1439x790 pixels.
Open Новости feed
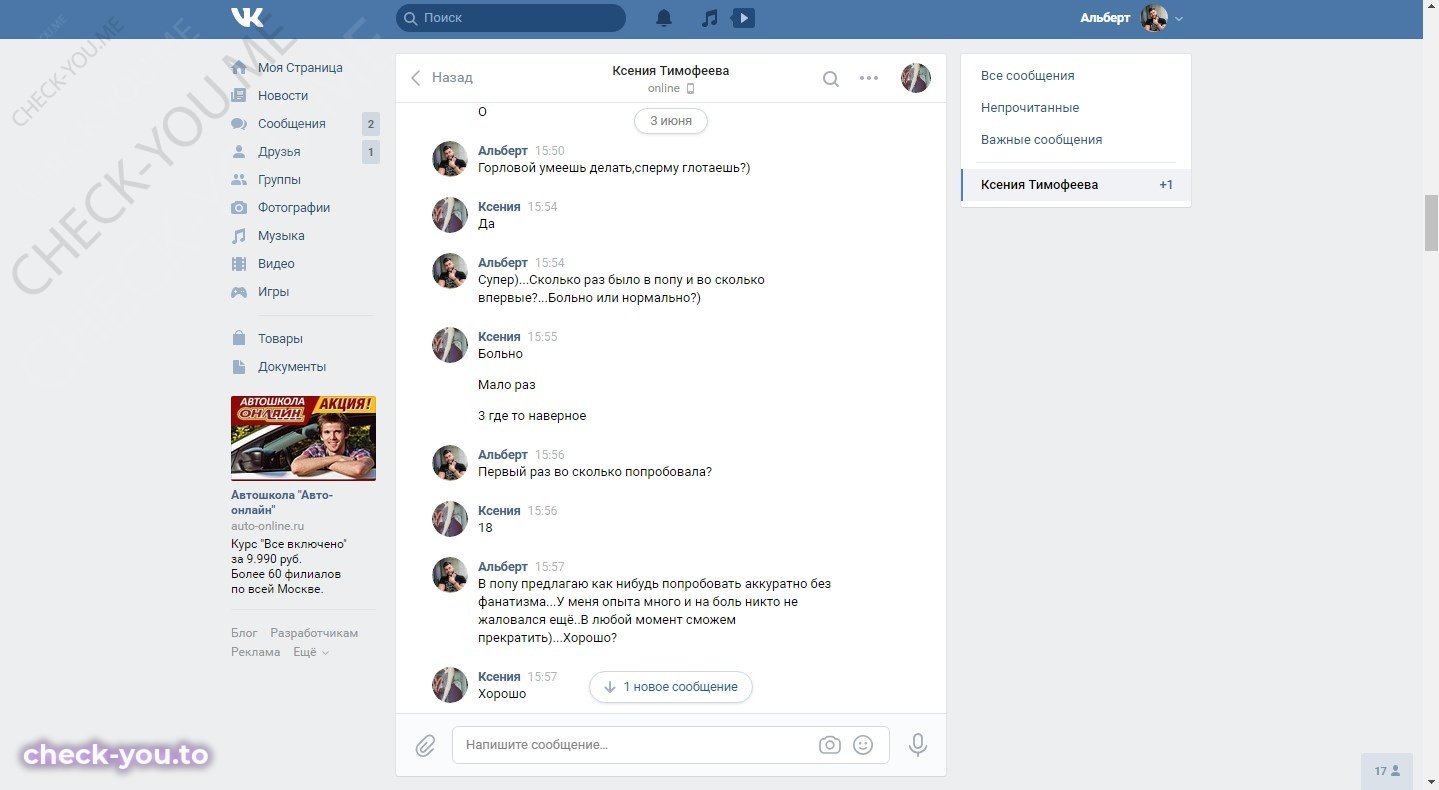(283, 96)
